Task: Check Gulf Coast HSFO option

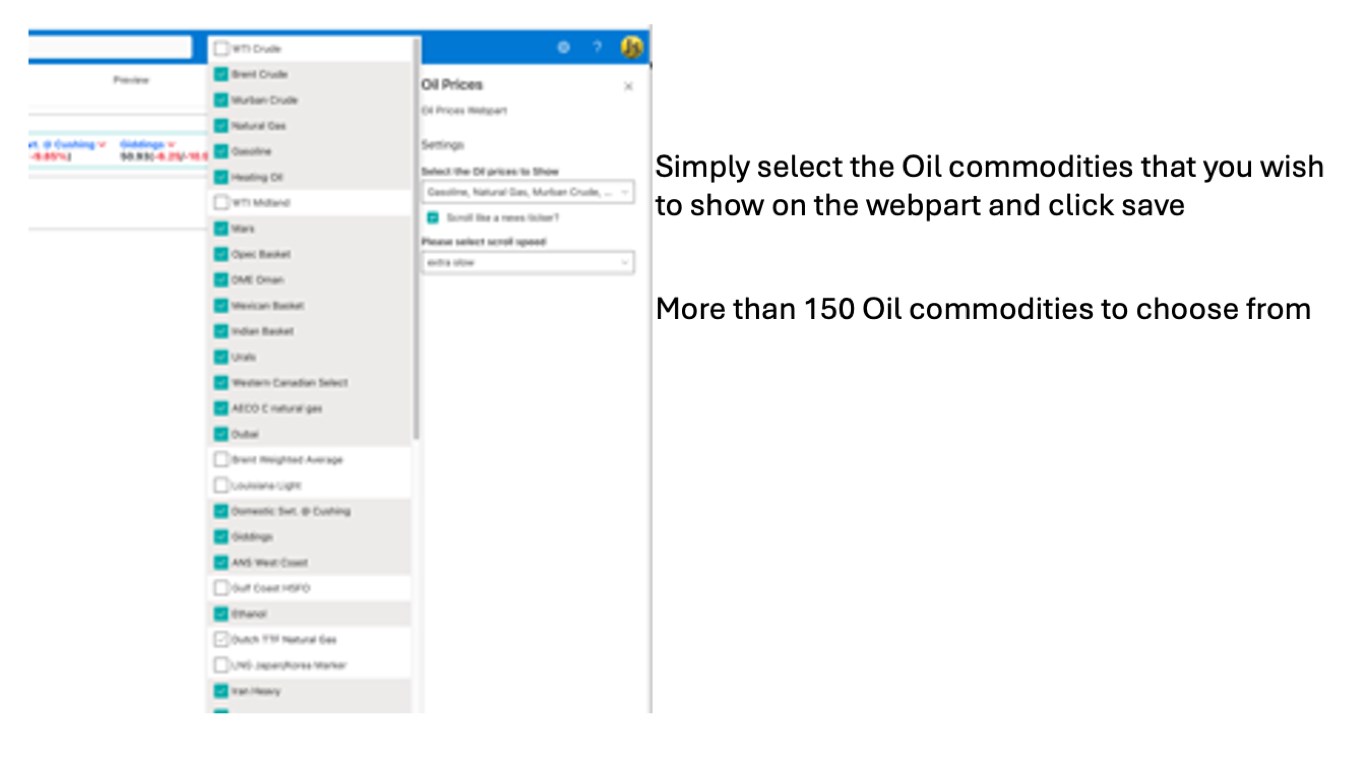Action: click(x=221, y=588)
